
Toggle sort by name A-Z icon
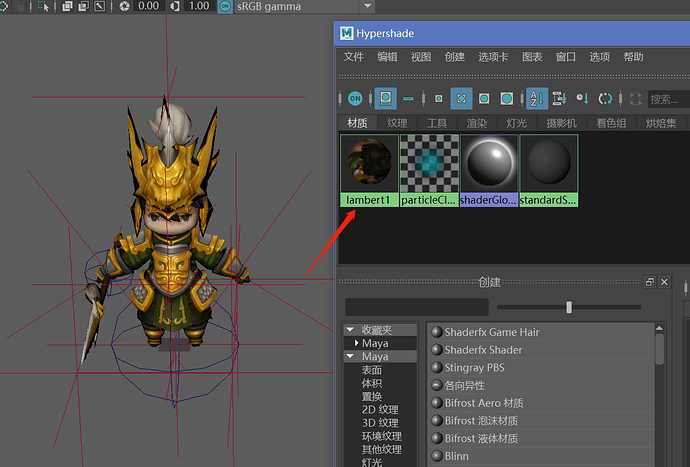pos(537,99)
